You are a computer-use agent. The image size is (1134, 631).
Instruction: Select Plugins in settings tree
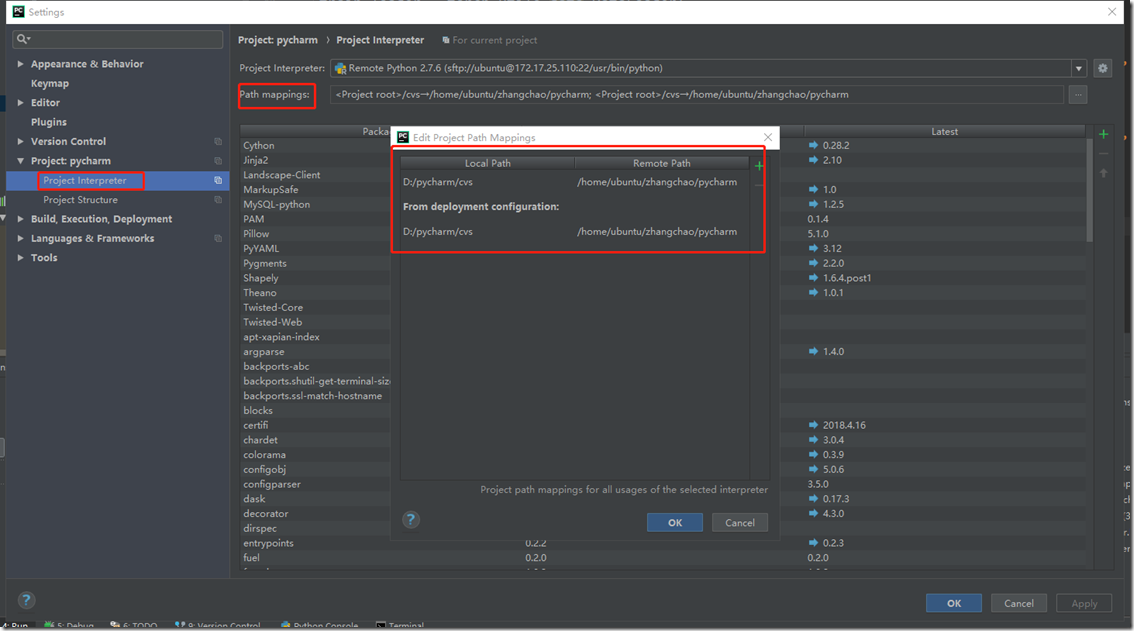(48, 122)
